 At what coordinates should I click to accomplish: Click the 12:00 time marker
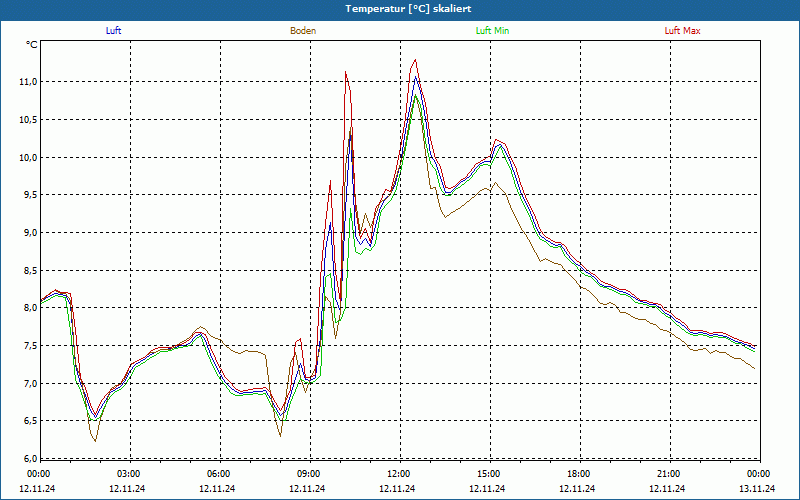click(x=398, y=474)
